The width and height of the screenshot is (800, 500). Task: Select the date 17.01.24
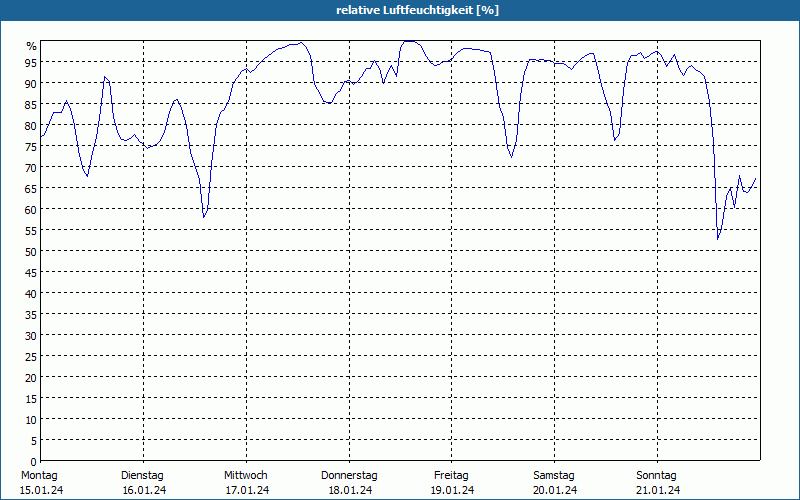[247, 490]
